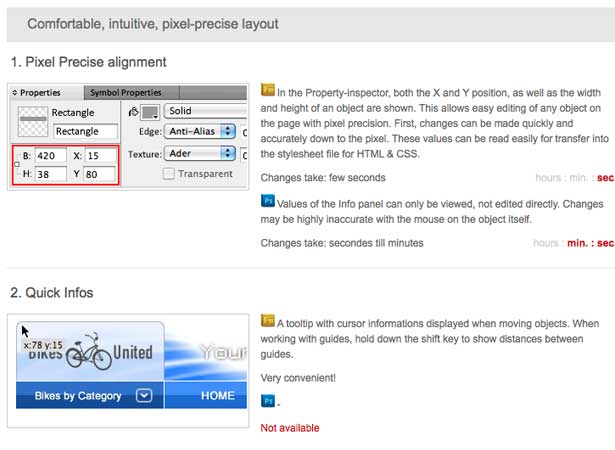This screenshot has height=450, width=615.
Task: Click the Fireworks icon in Quick Infos section
Action: click(x=268, y=321)
